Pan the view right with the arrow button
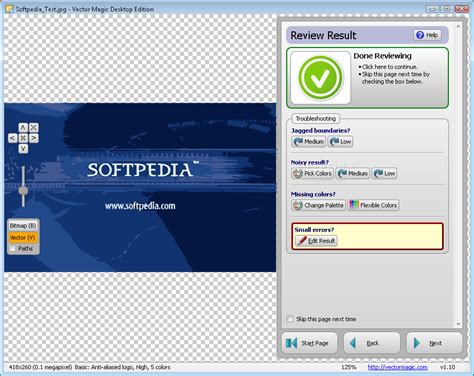The width and height of the screenshot is (474, 376). [x=34, y=138]
